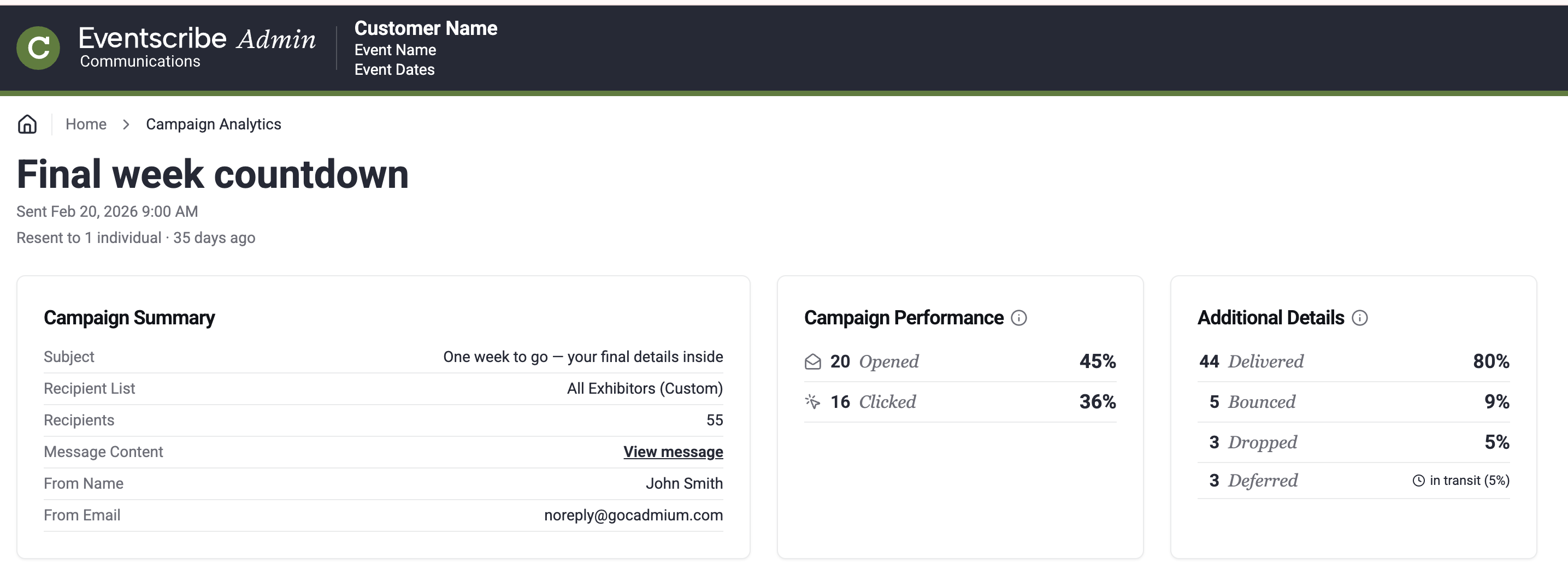Click the green Communications logo circle
1568x581 pixels.
point(38,48)
